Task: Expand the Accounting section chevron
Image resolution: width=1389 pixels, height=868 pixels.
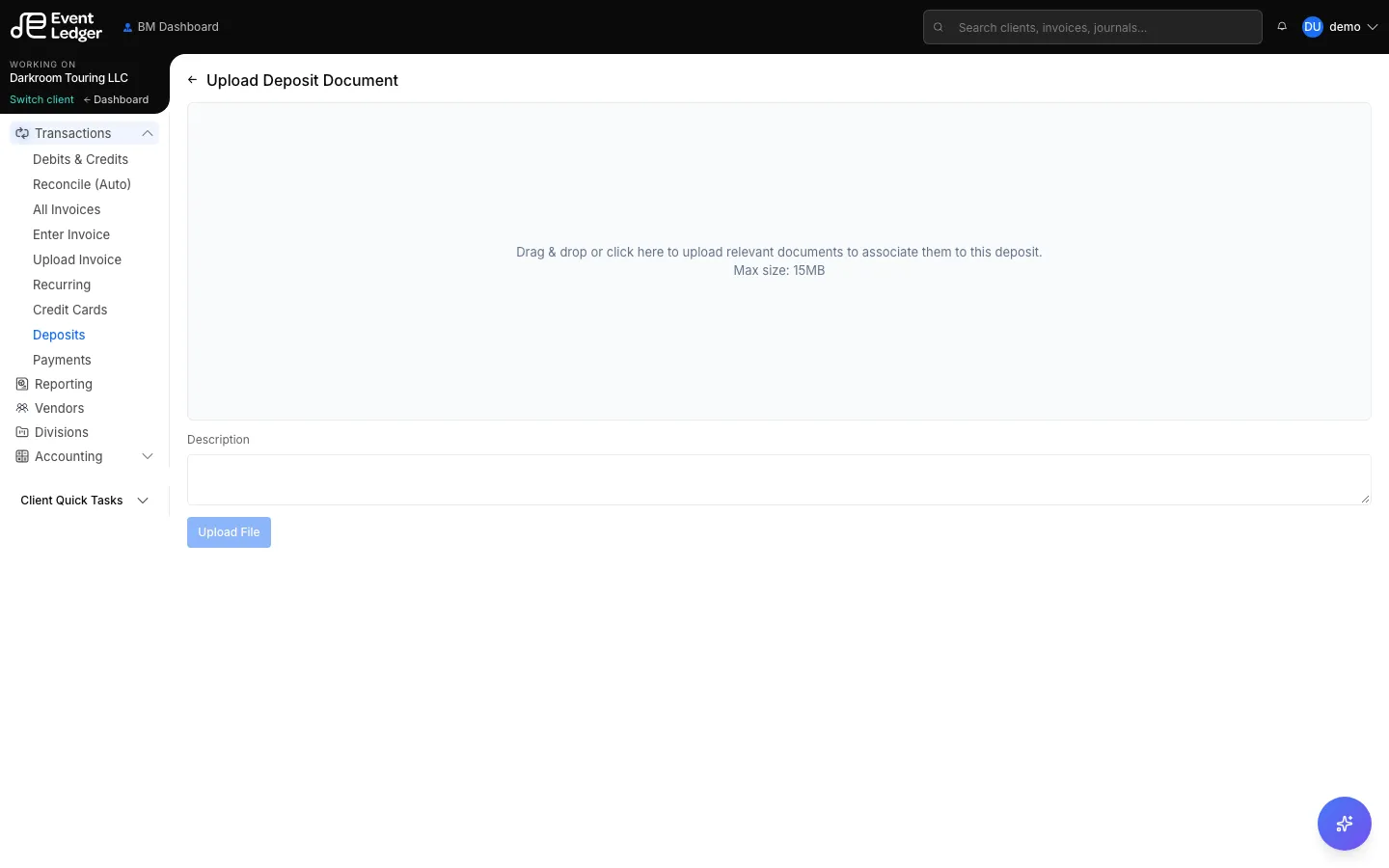Action: click(x=148, y=456)
